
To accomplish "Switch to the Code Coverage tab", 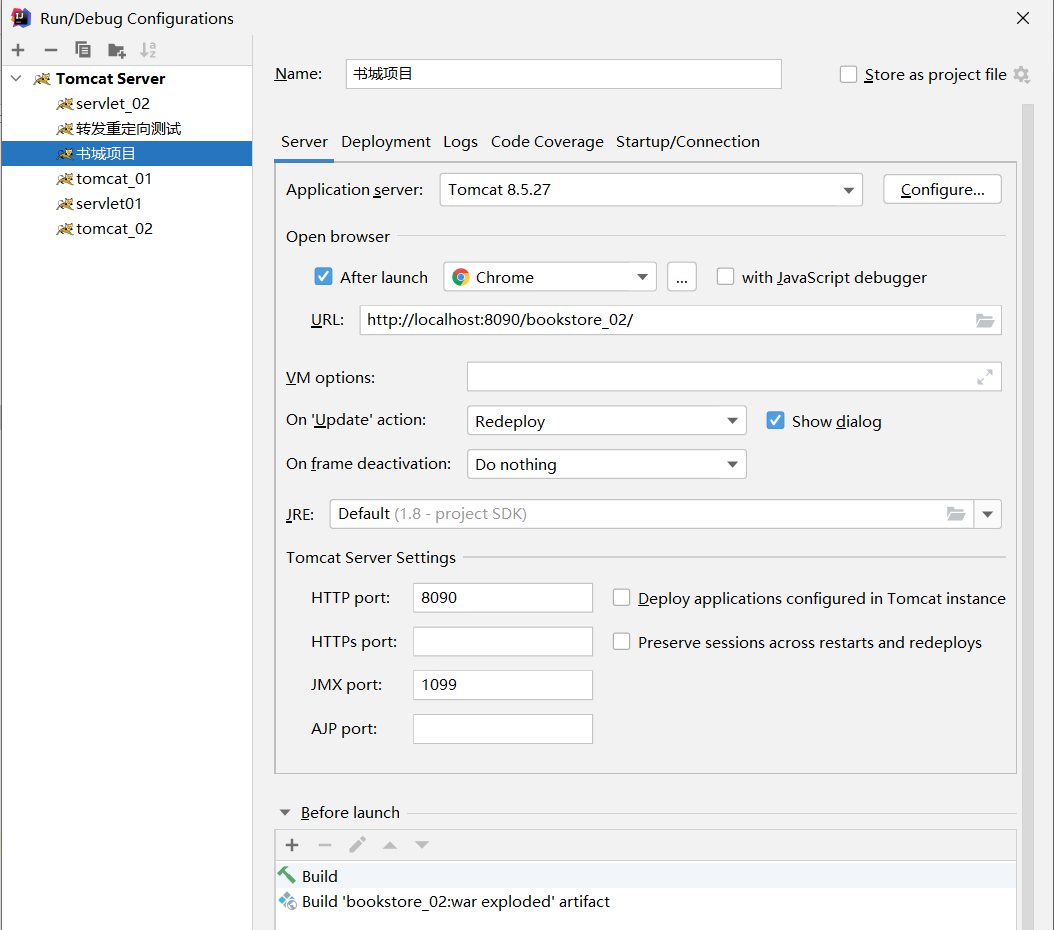I will [x=547, y=142].
